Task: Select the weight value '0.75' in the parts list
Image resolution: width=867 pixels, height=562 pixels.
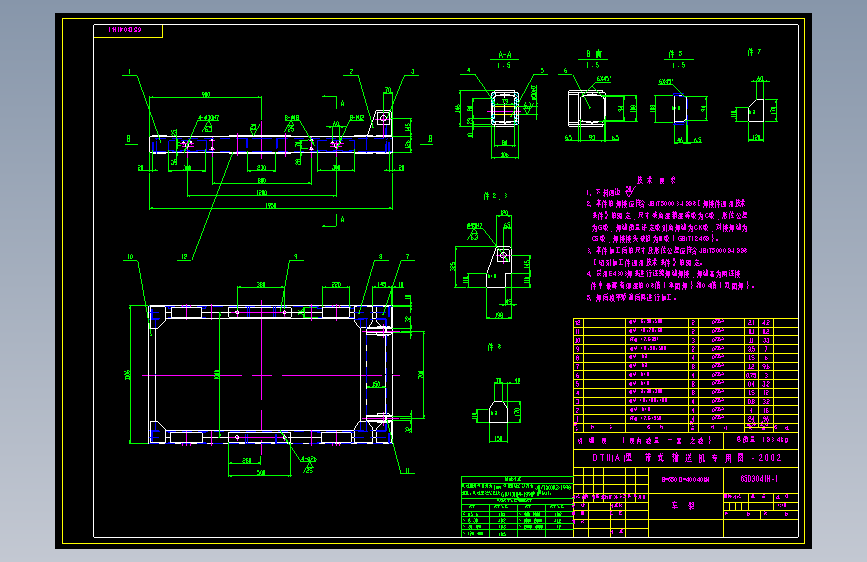Action: [750, 375]
